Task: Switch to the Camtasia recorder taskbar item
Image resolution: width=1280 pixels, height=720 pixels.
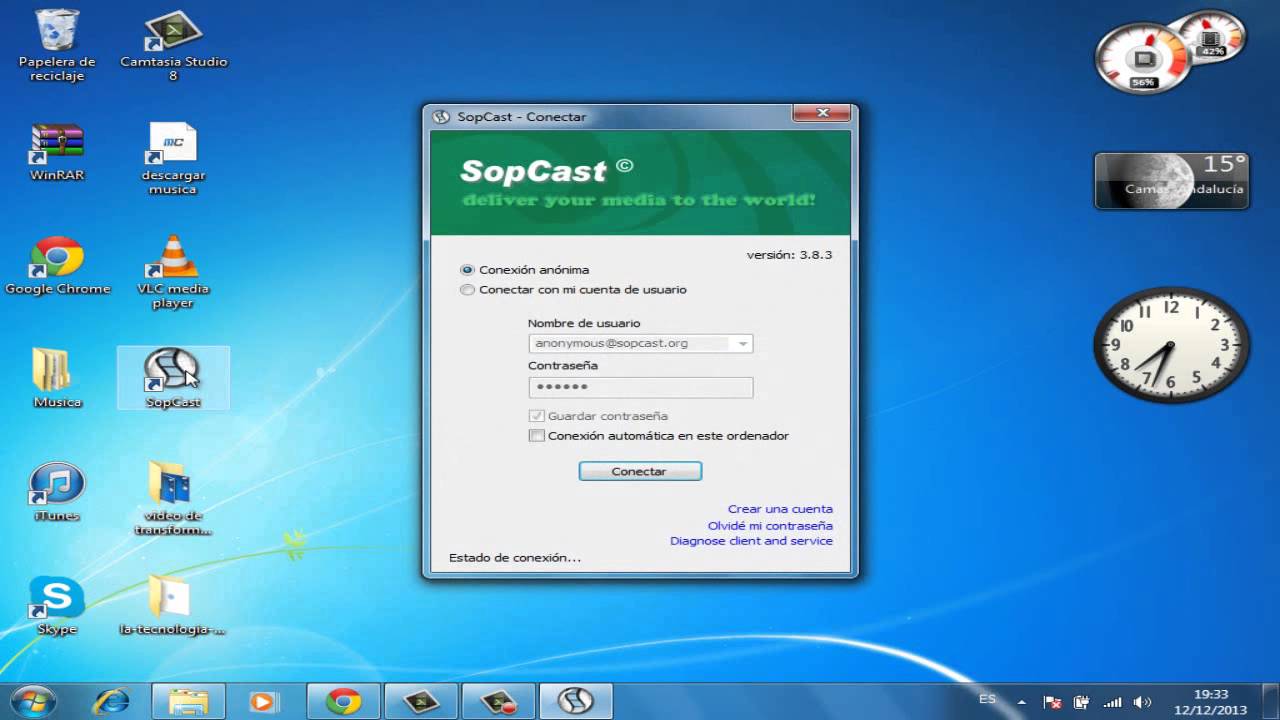Action: click(x=498, y=702)
